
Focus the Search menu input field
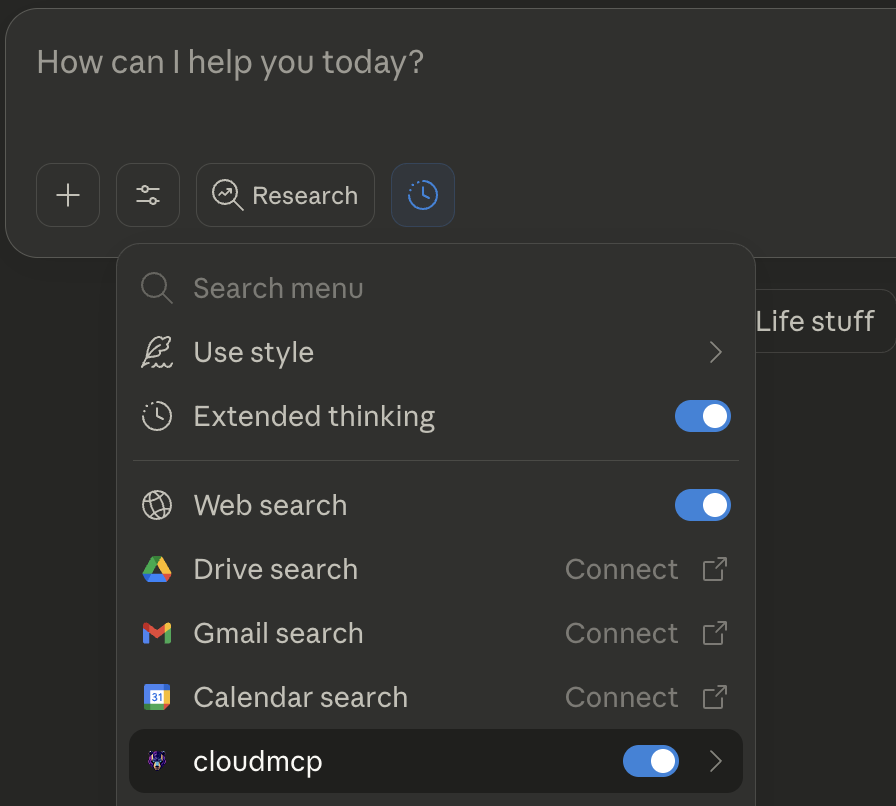pos(435,288)
